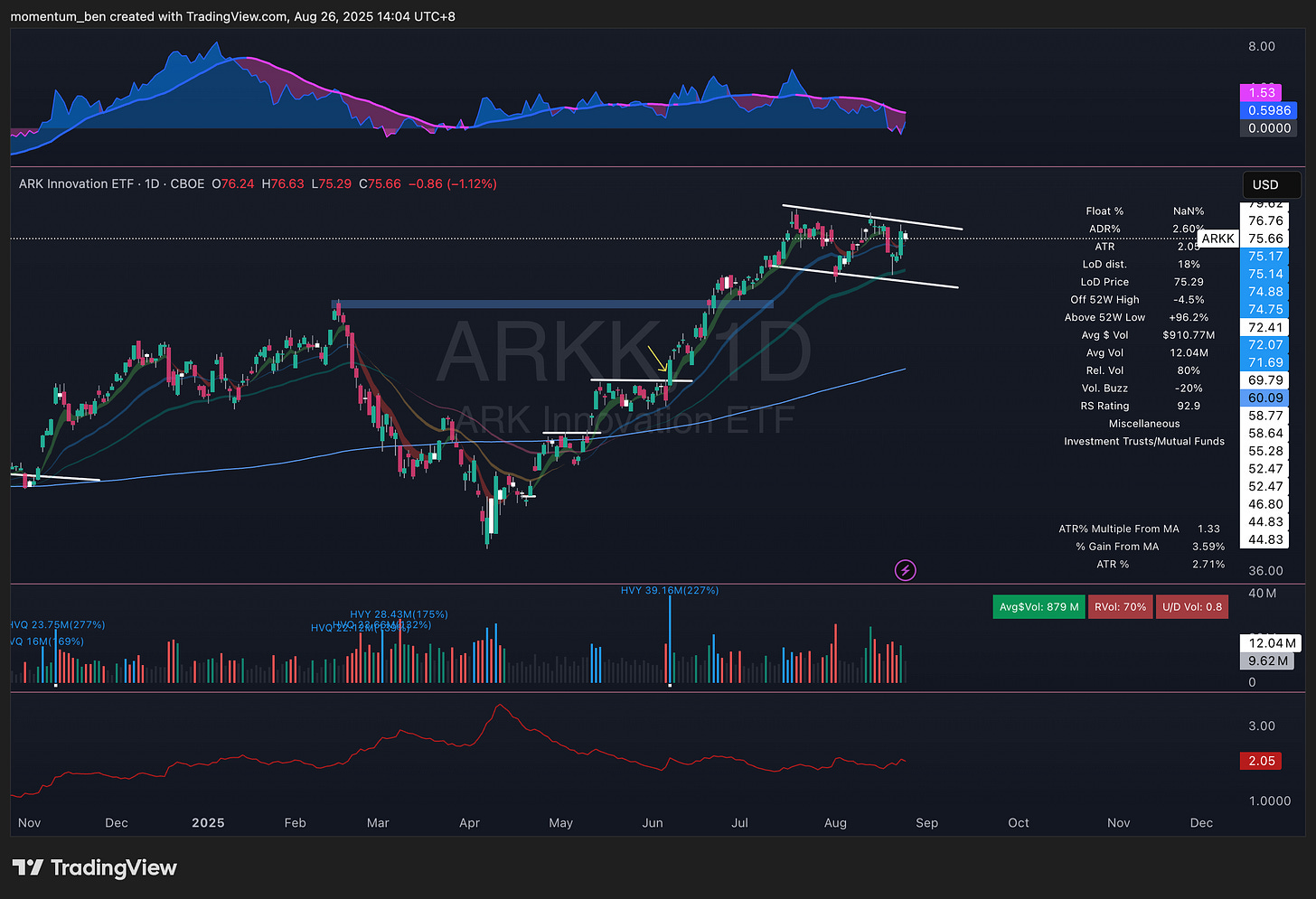Click the Feb label on the time axis
This screenshot has height=899, width=1316.
click(x=295, y=823)
